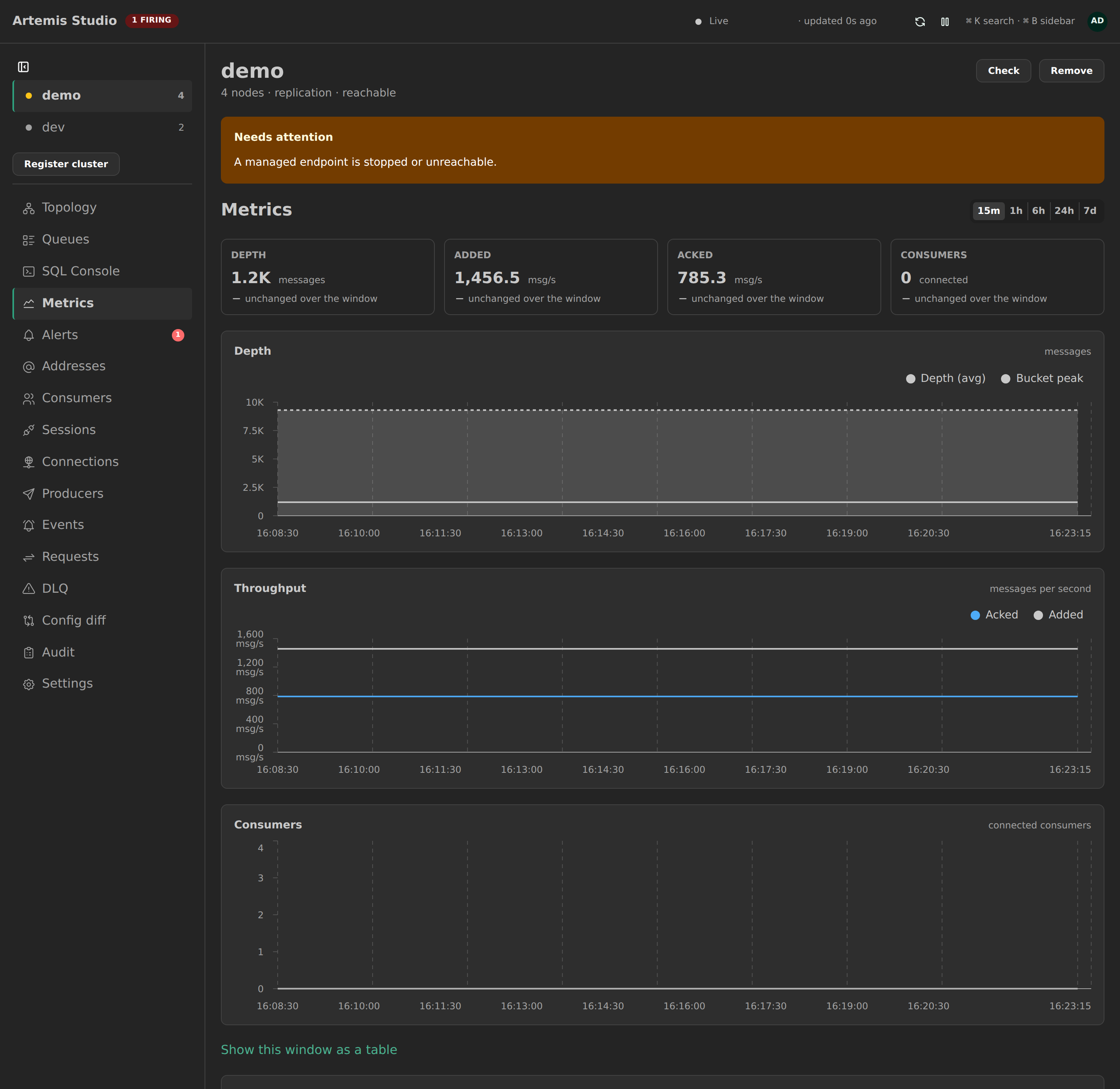
Task: Click the Live status indicator
Action: point(712,21)
